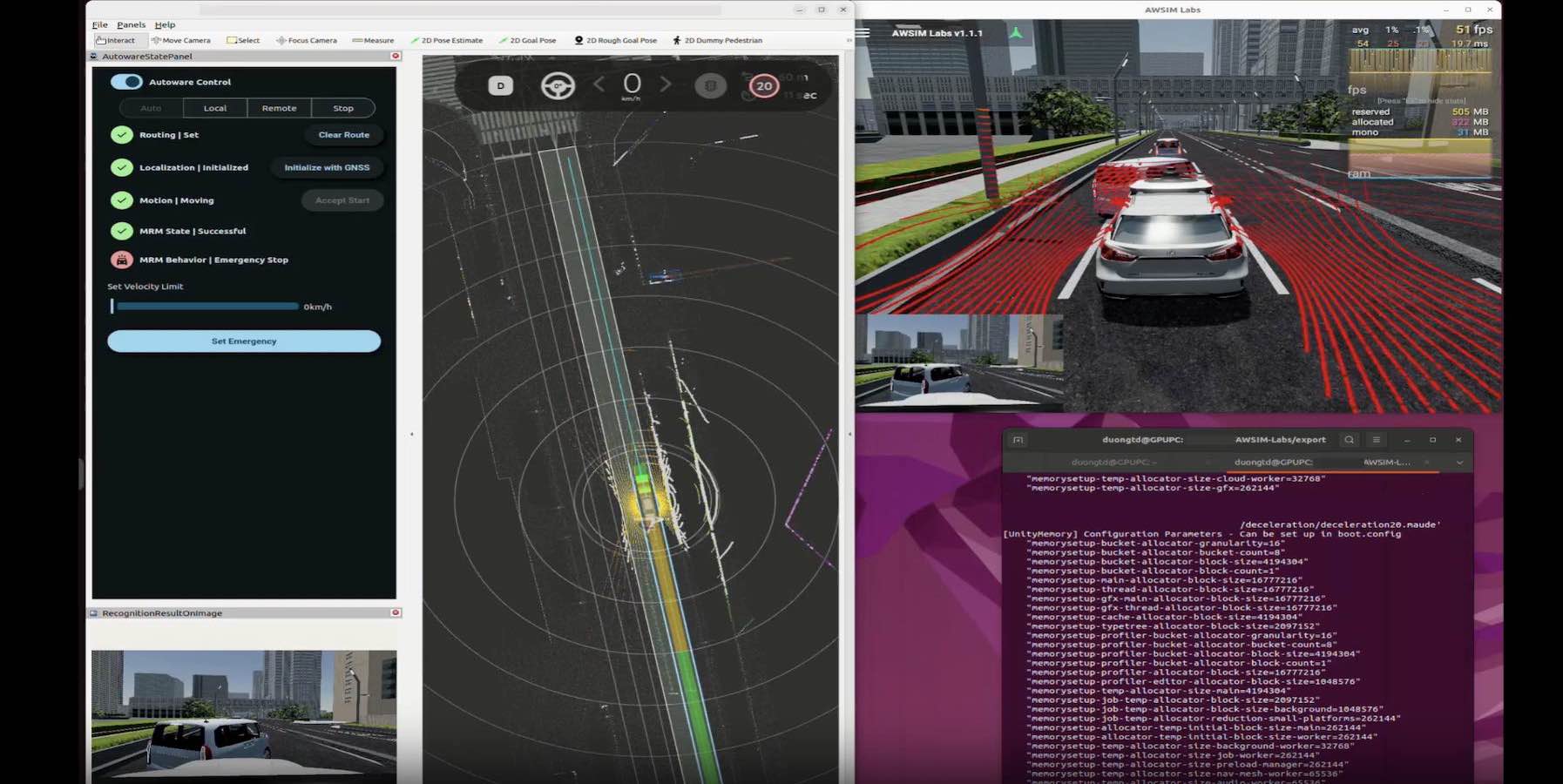Toggle the Autoware Control switch
This screenshot has height=784, width=1563.
[126, 82]
